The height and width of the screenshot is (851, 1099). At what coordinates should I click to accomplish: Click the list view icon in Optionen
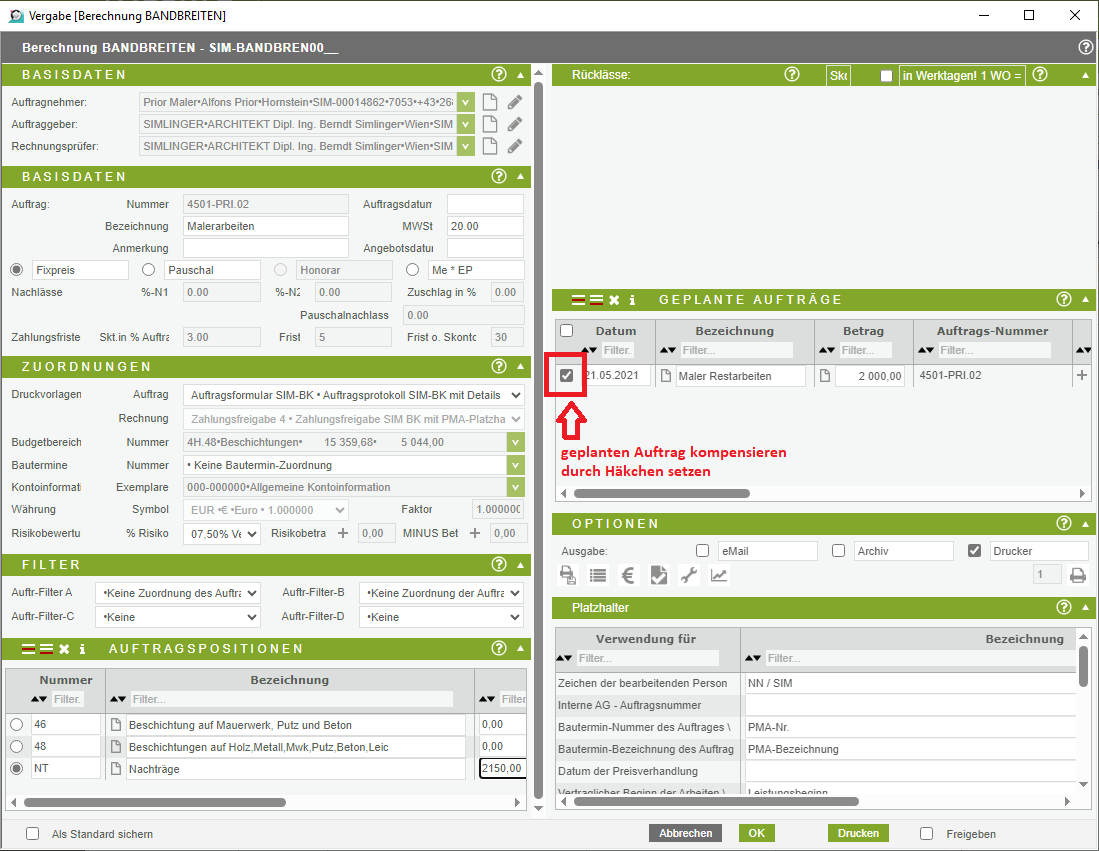(598, 575)
